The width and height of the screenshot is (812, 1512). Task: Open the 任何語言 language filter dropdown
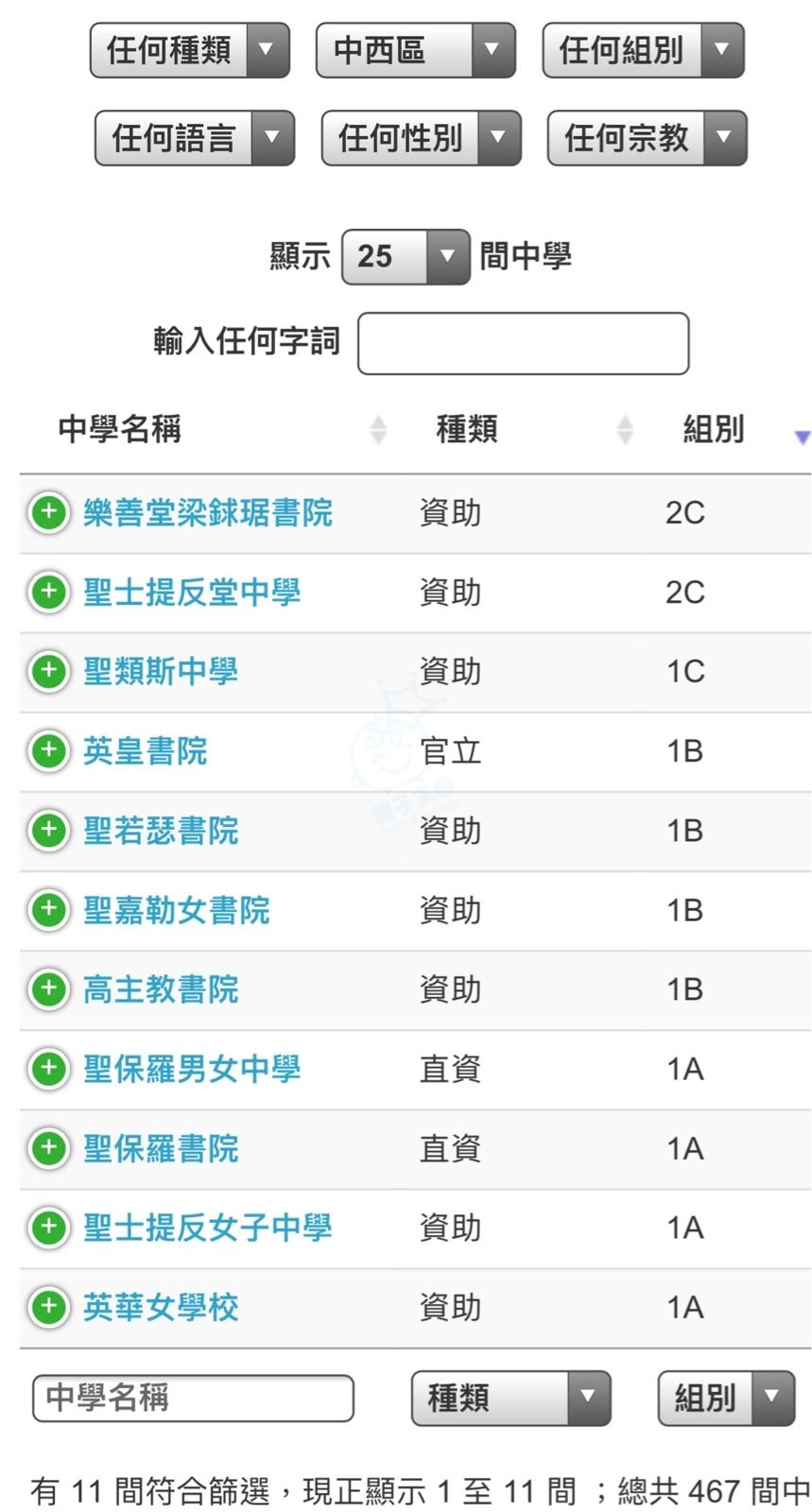pyautogui.click(x=194, y=139)
